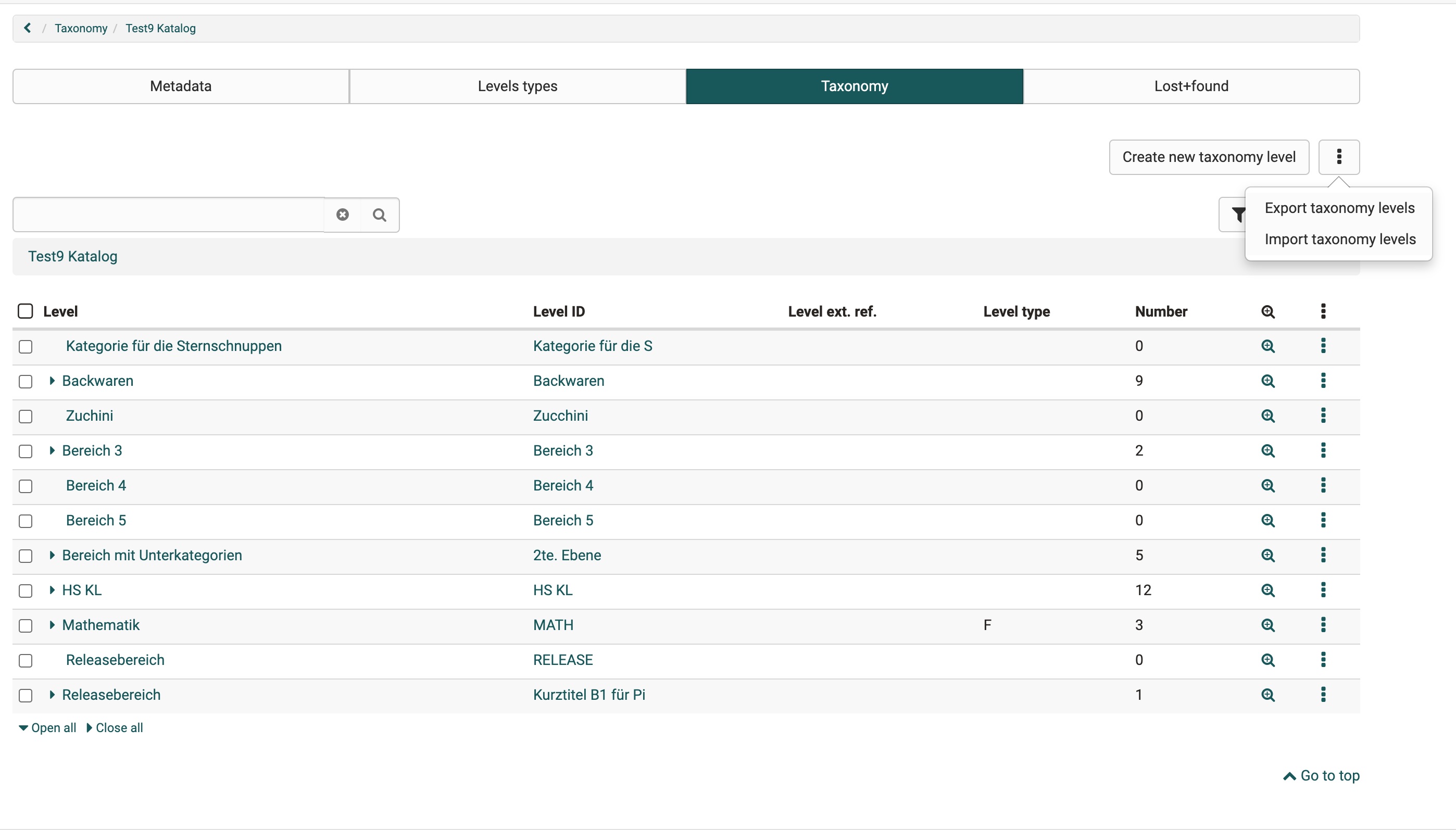Click the zoom icon for the Backwaren row

(1268, 381)
